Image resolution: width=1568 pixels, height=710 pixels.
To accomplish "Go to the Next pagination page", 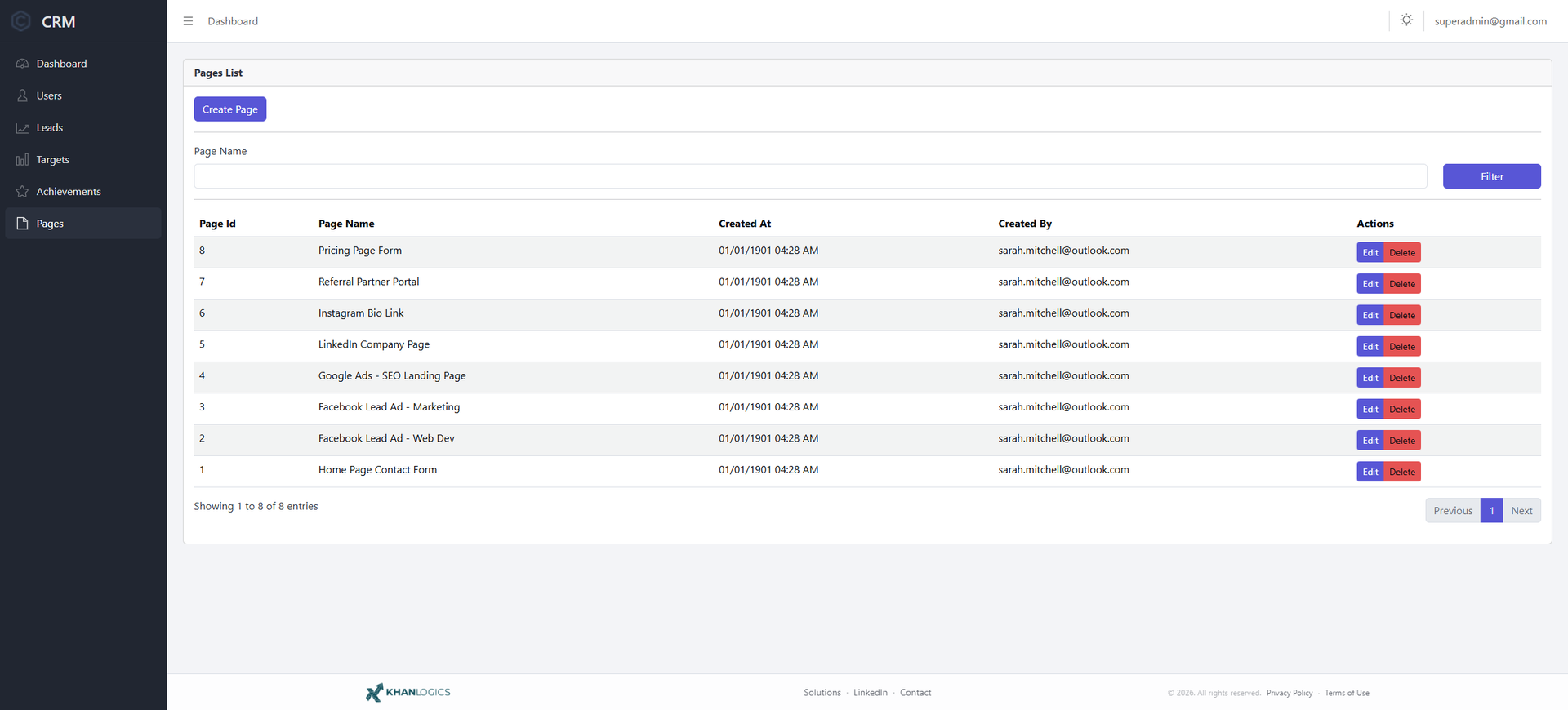I will point(1521,511).
